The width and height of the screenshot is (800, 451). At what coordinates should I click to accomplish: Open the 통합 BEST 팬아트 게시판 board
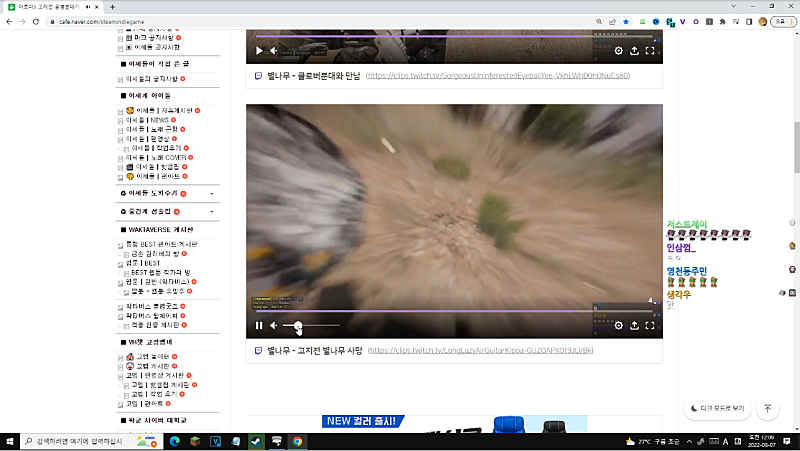click(161, 244)
